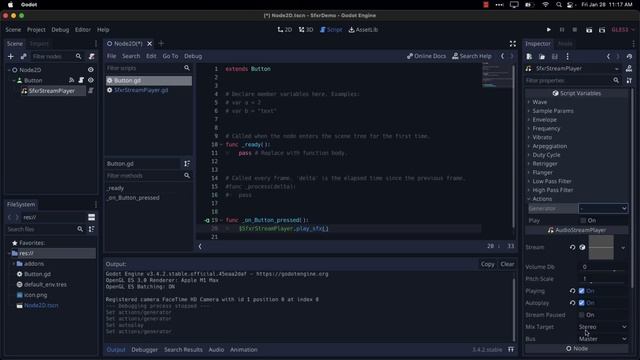Go to previous script history arrow
Image resolution: width=640 pixels, height=360 pixels.
[502, 56]
